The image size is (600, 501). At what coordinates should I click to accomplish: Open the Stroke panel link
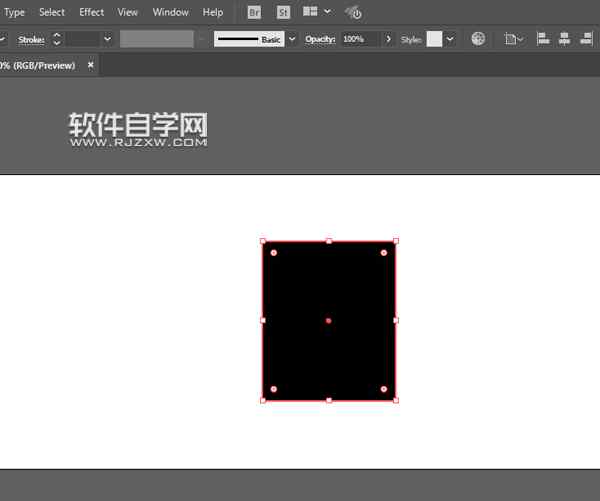pyautogui.click(x=31, y=39)
